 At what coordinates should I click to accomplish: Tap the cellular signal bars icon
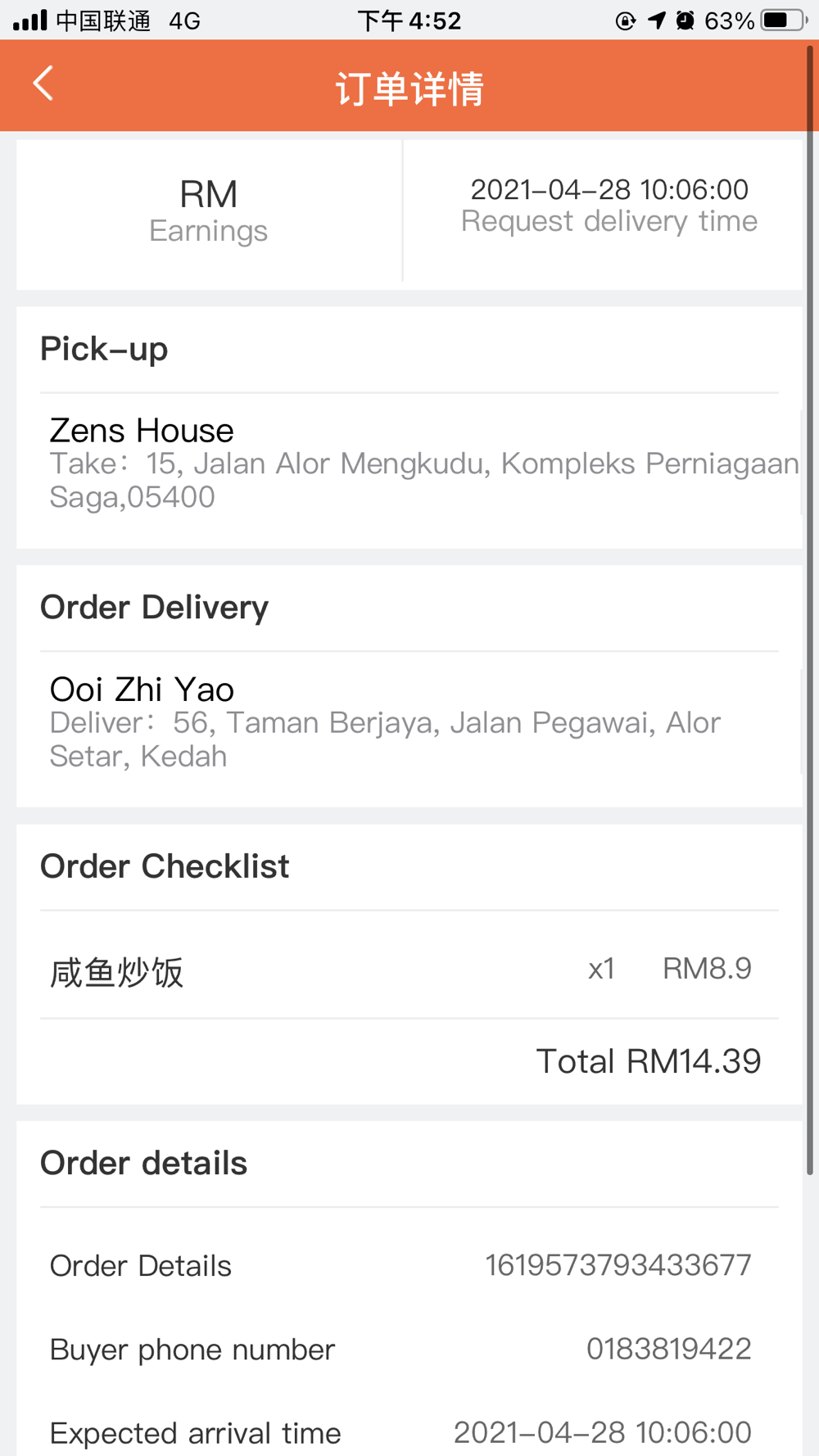(30, 20)
